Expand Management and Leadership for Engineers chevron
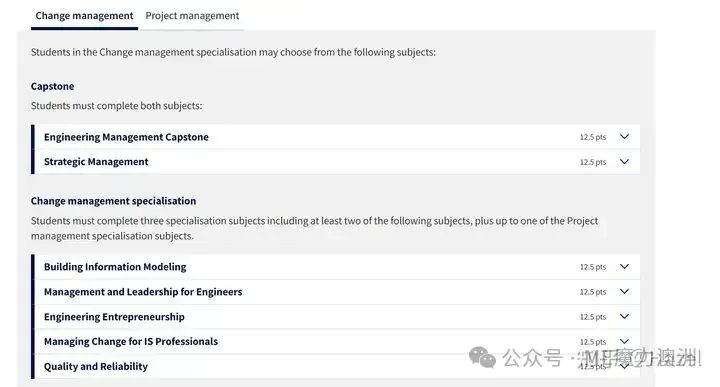 click(624, 292)
